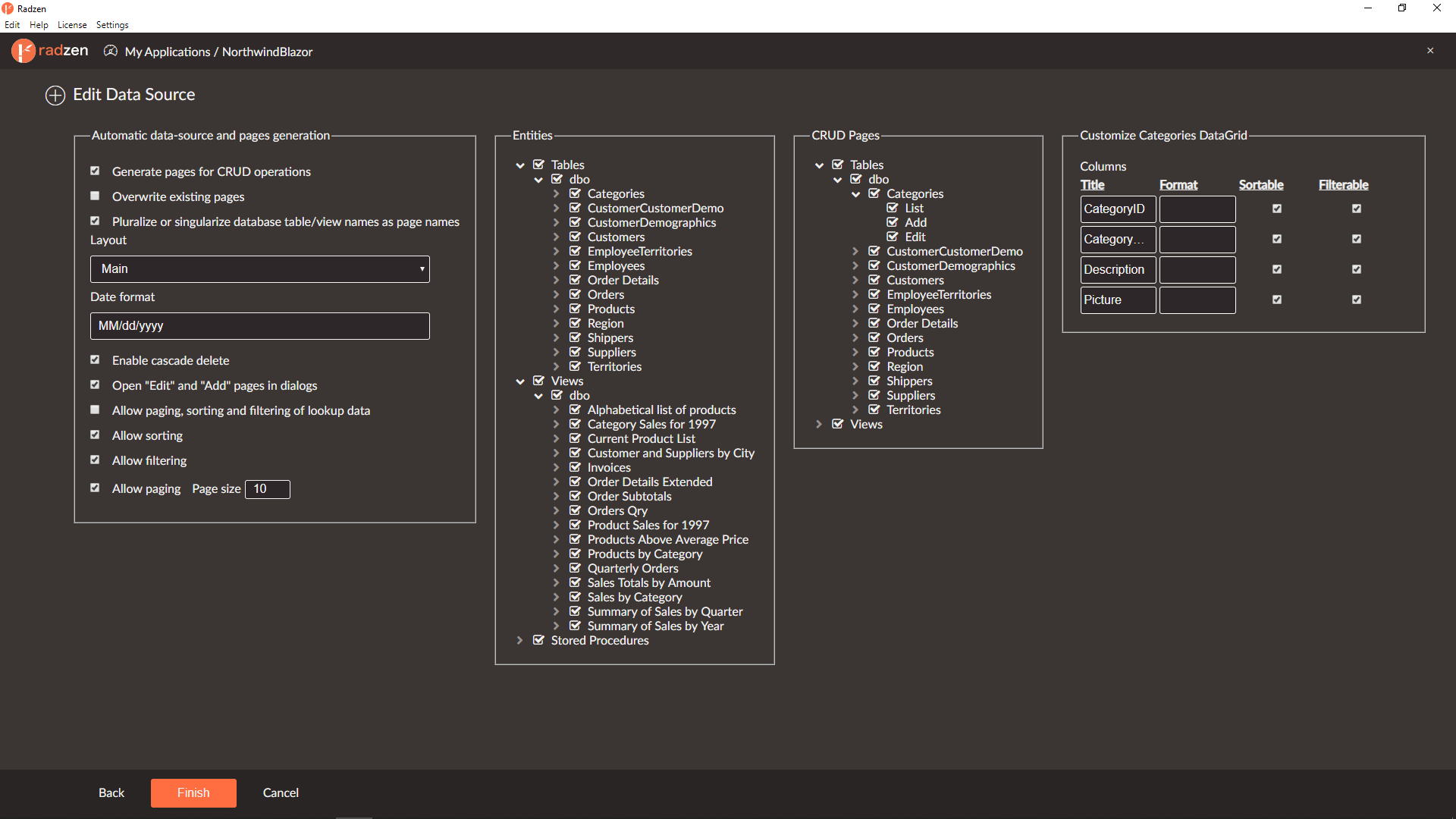Open the License menu
The image size is (1456, 819).
(72, 25)
